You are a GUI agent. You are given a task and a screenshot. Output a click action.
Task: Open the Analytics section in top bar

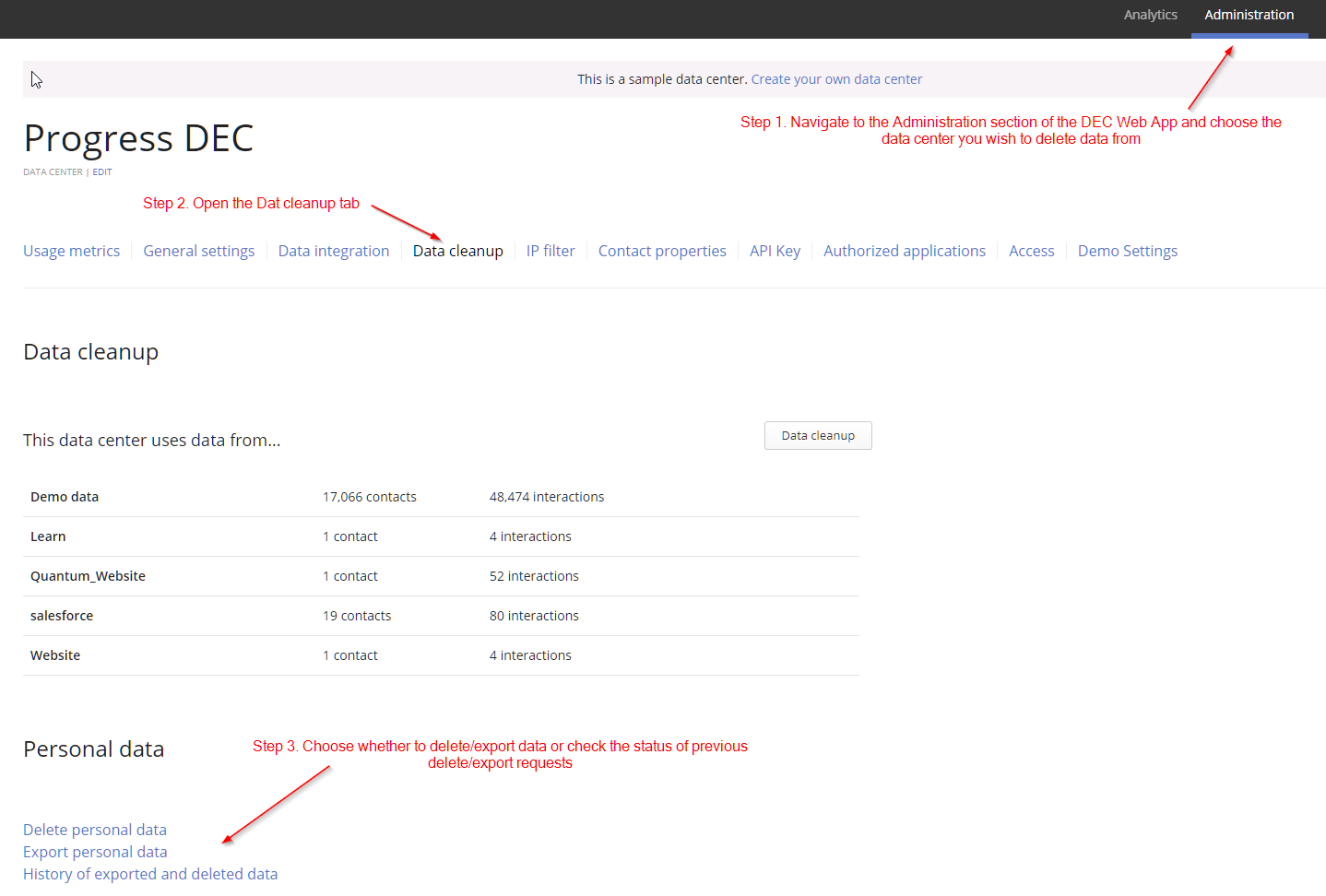pyautogui.click(x=1150, y=15)
